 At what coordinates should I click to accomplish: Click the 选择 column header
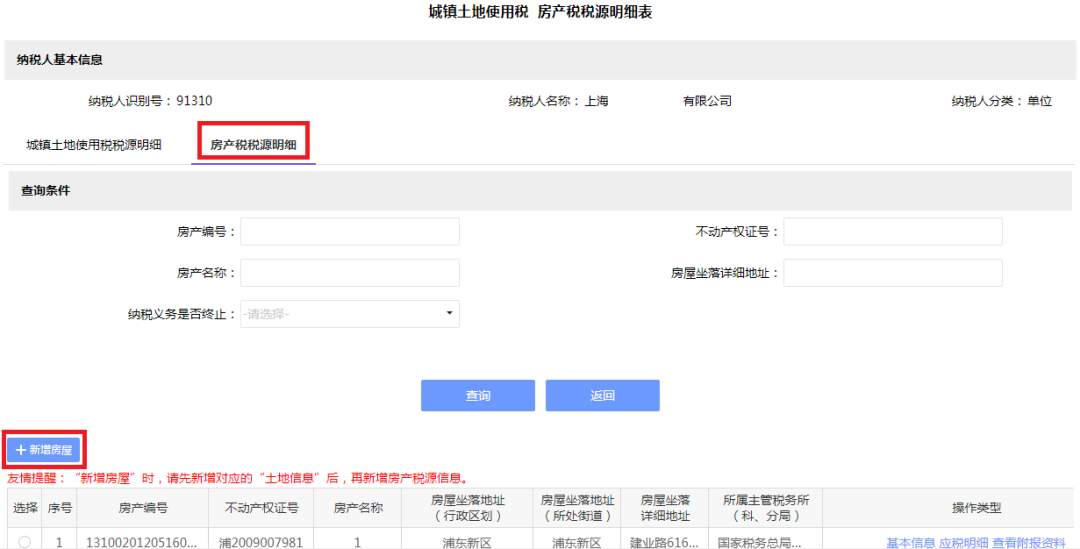click(x=25, y=508)
